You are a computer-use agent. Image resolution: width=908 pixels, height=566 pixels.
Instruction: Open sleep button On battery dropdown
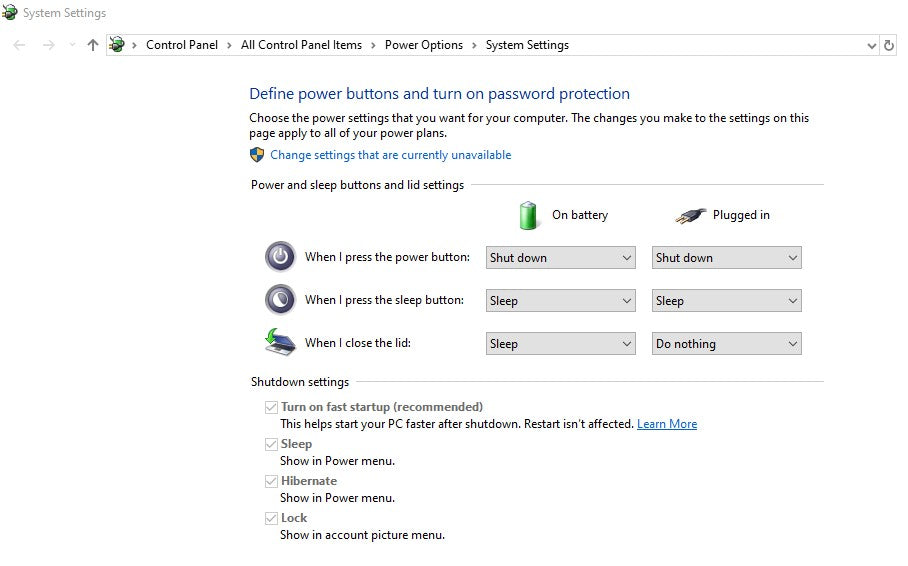point(560,301)
